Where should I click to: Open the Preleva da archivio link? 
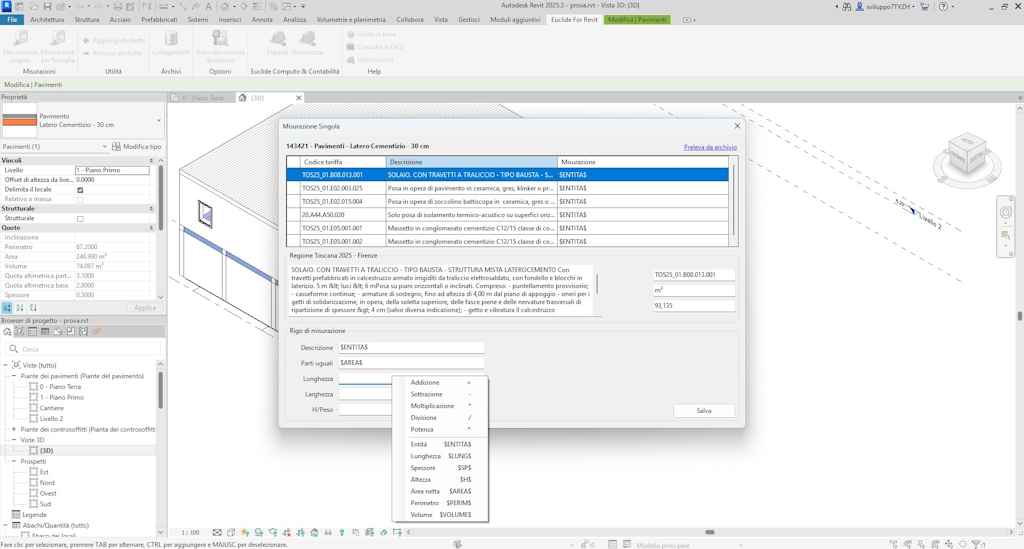(x=710, y=147)
